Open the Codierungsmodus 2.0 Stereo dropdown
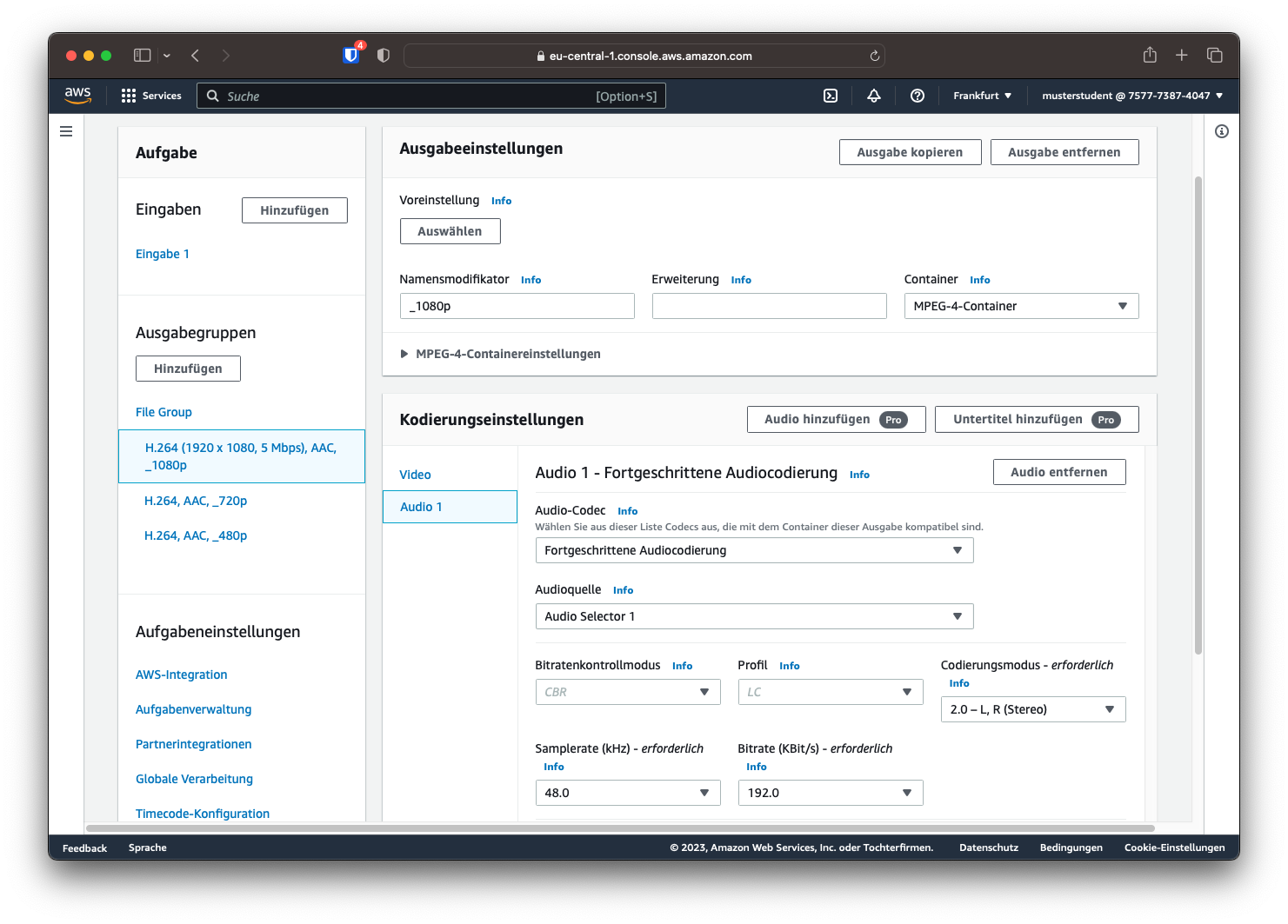 point(1033,709)
